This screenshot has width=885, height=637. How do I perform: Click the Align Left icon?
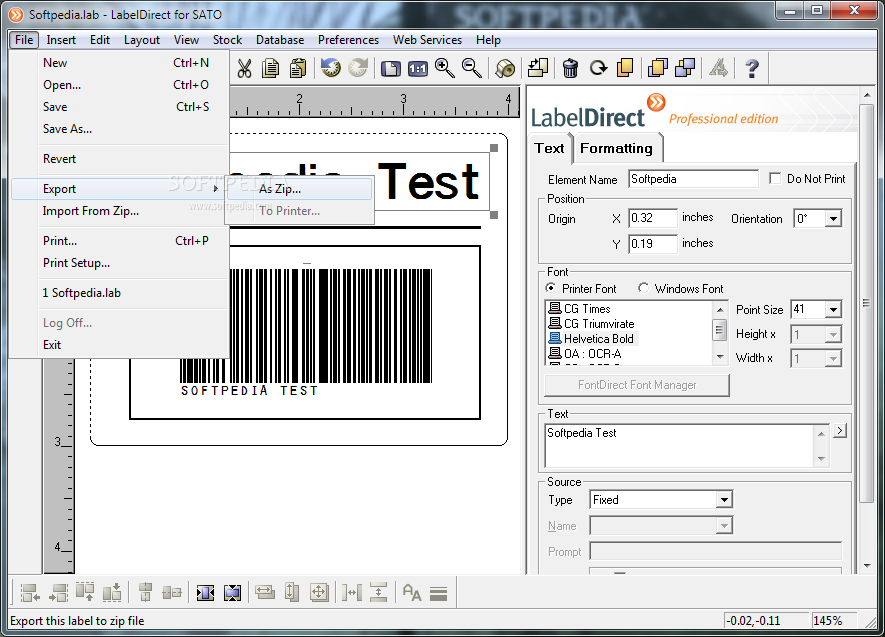tap(30, 593)
